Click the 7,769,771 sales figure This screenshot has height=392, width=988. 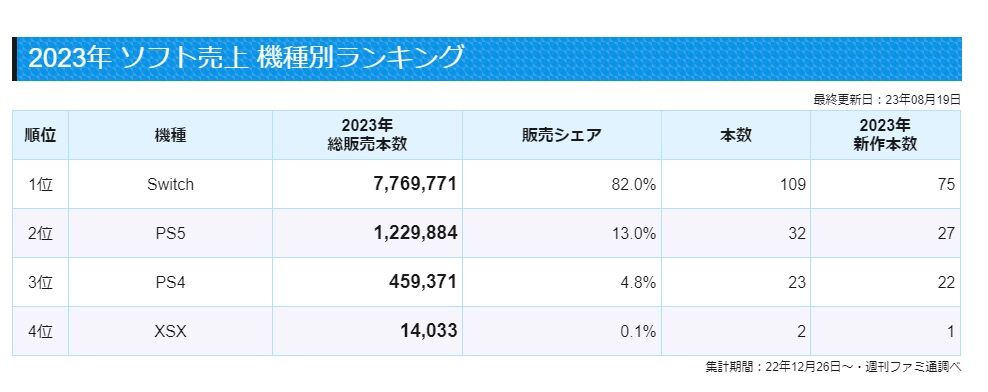point(414,184)
